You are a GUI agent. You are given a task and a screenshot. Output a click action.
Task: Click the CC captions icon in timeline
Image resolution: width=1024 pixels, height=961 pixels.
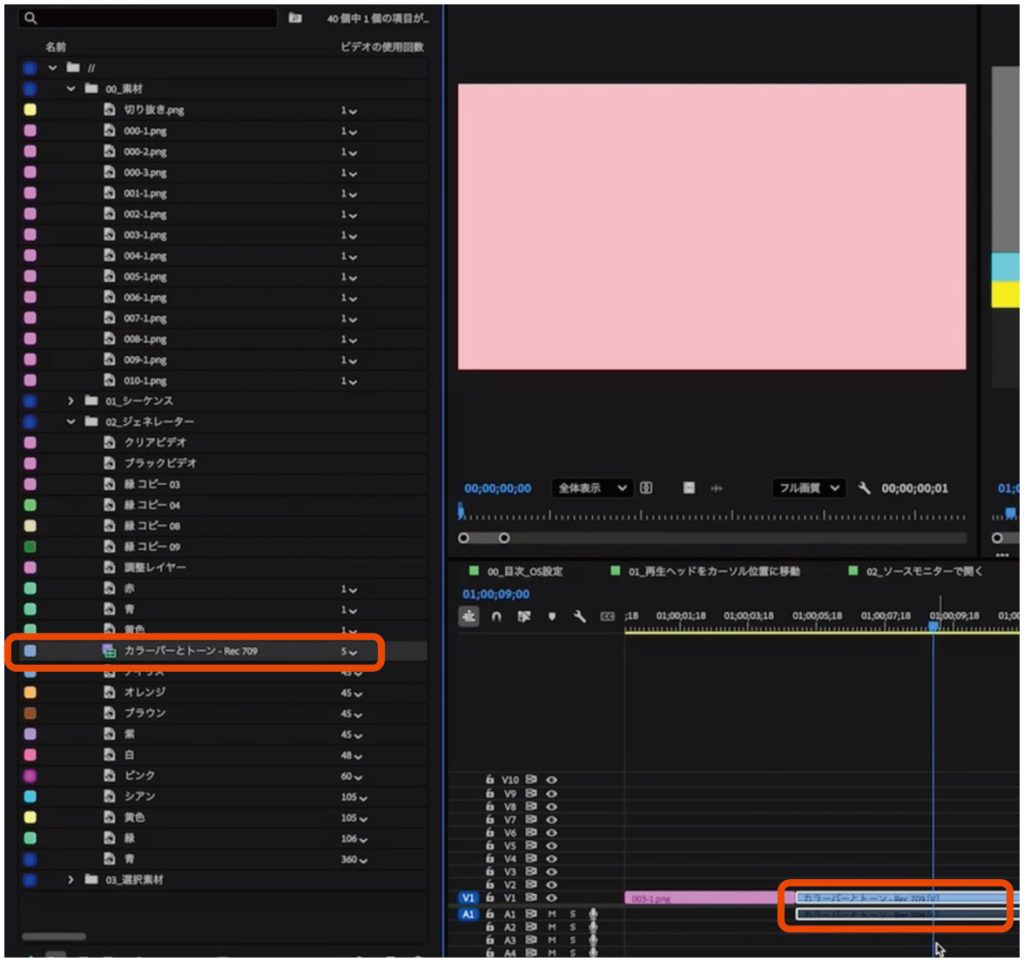coord(606,617)
